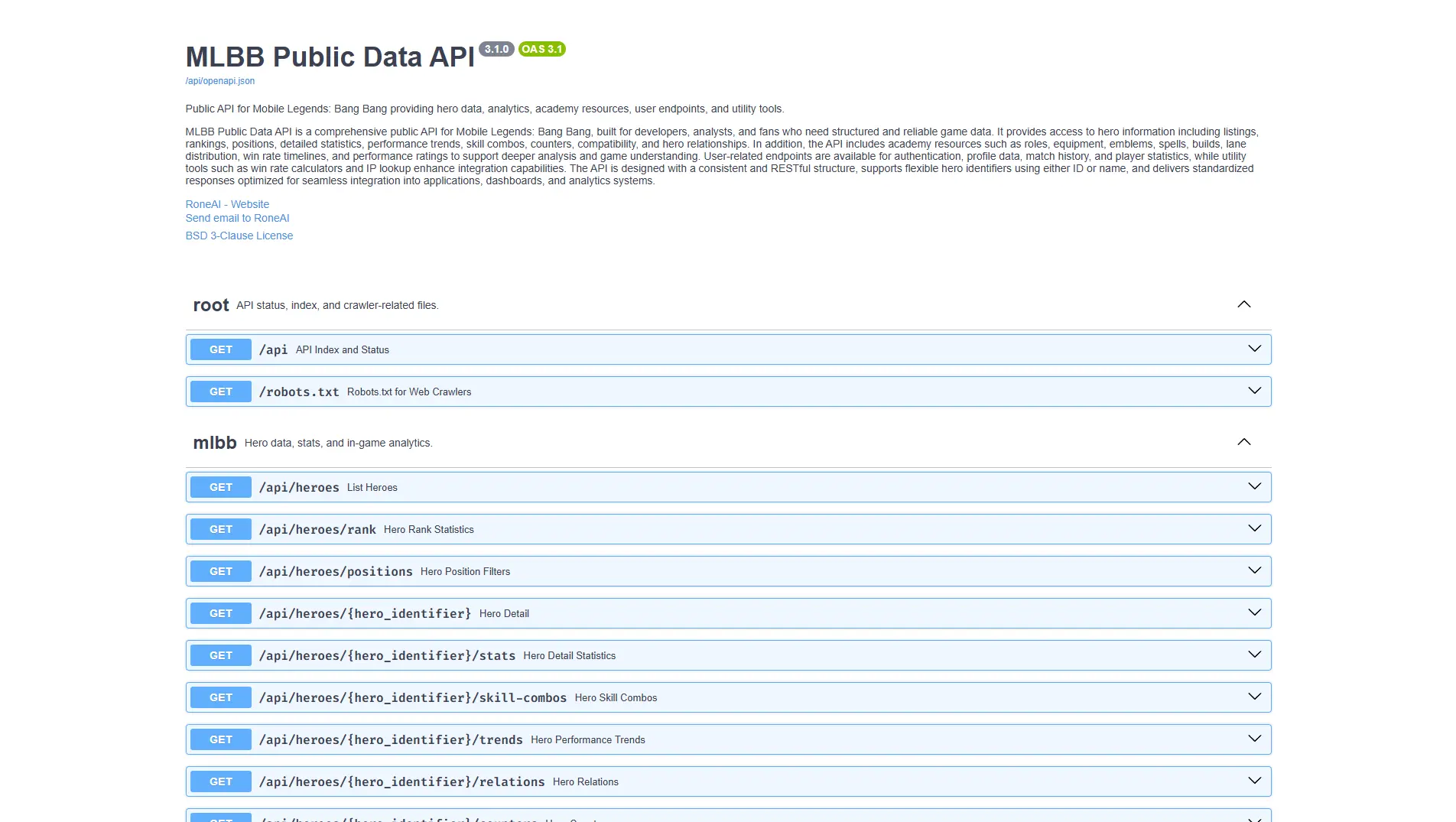
Task: Select the /api path text
Action: coord(273,349)
